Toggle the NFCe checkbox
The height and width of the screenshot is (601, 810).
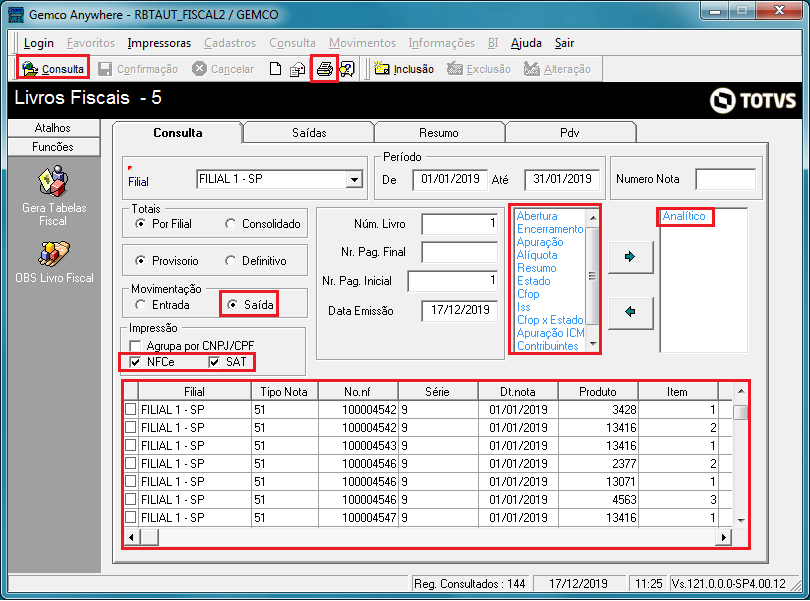[135, 362]
